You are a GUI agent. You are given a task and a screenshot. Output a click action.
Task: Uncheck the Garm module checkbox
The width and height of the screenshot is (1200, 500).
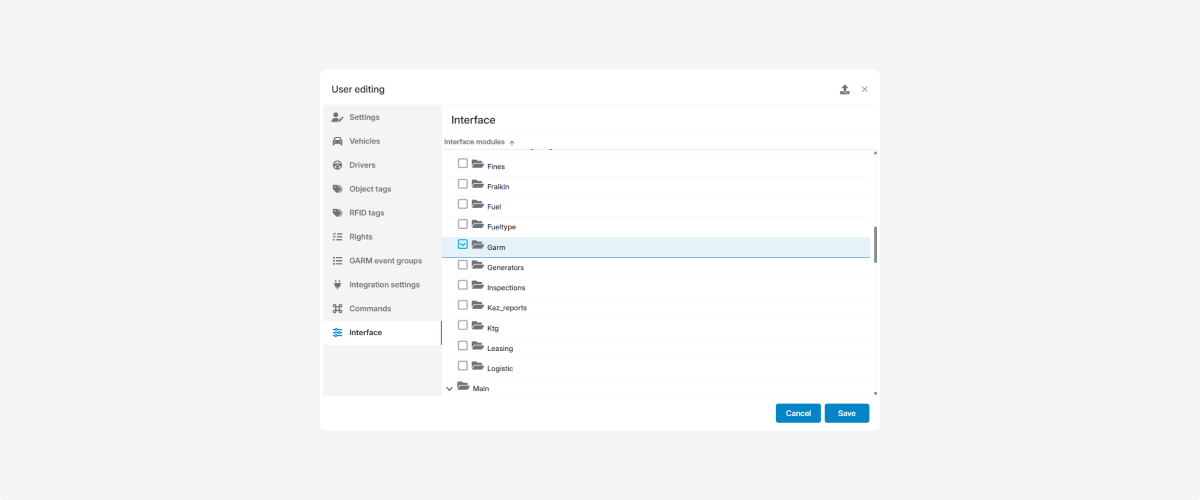(463, 244)
